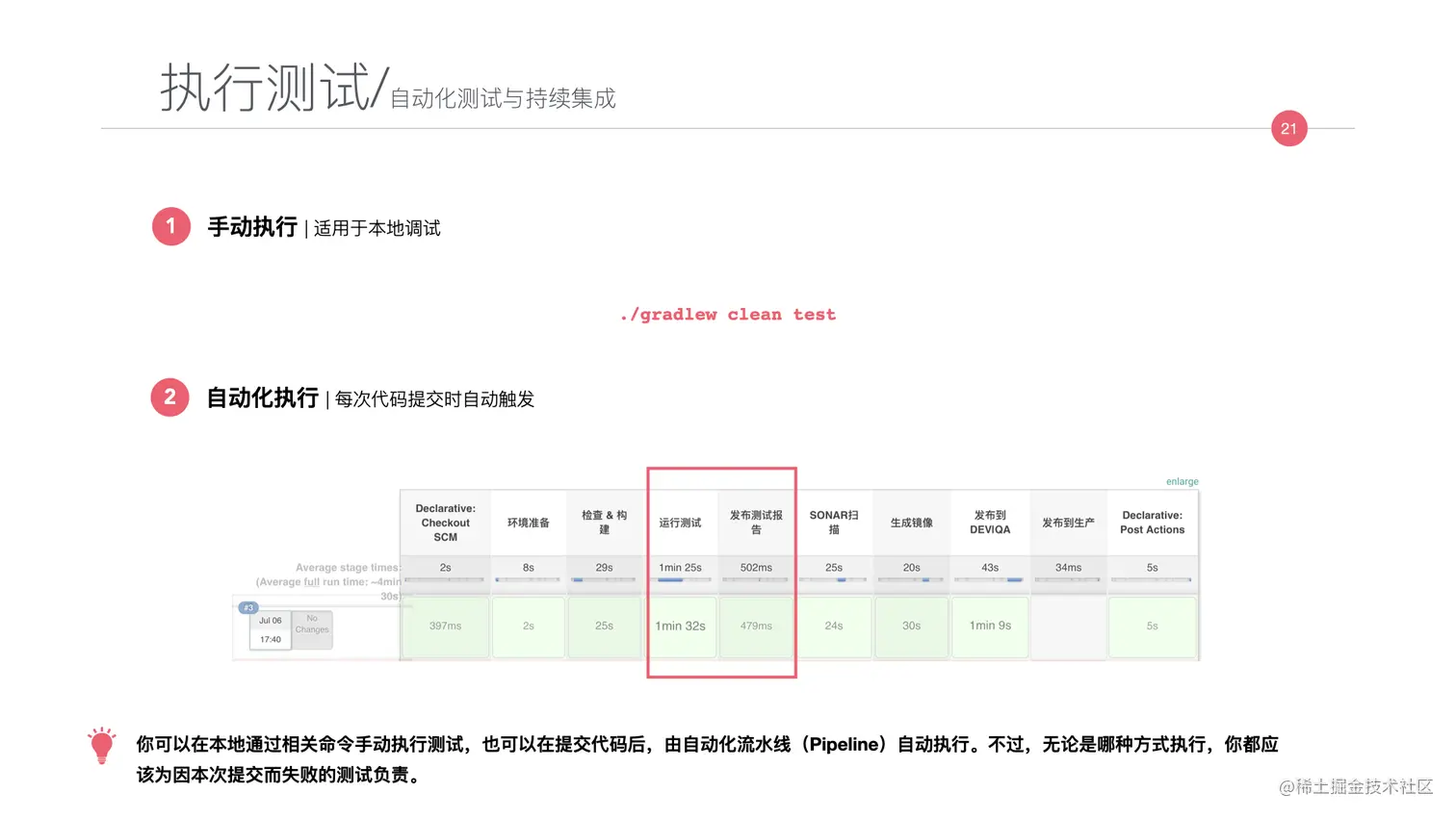Screen dimensions: 1456x819
Task: Click the empty 发布到生产 result cell
Action: click(1068, 627)
